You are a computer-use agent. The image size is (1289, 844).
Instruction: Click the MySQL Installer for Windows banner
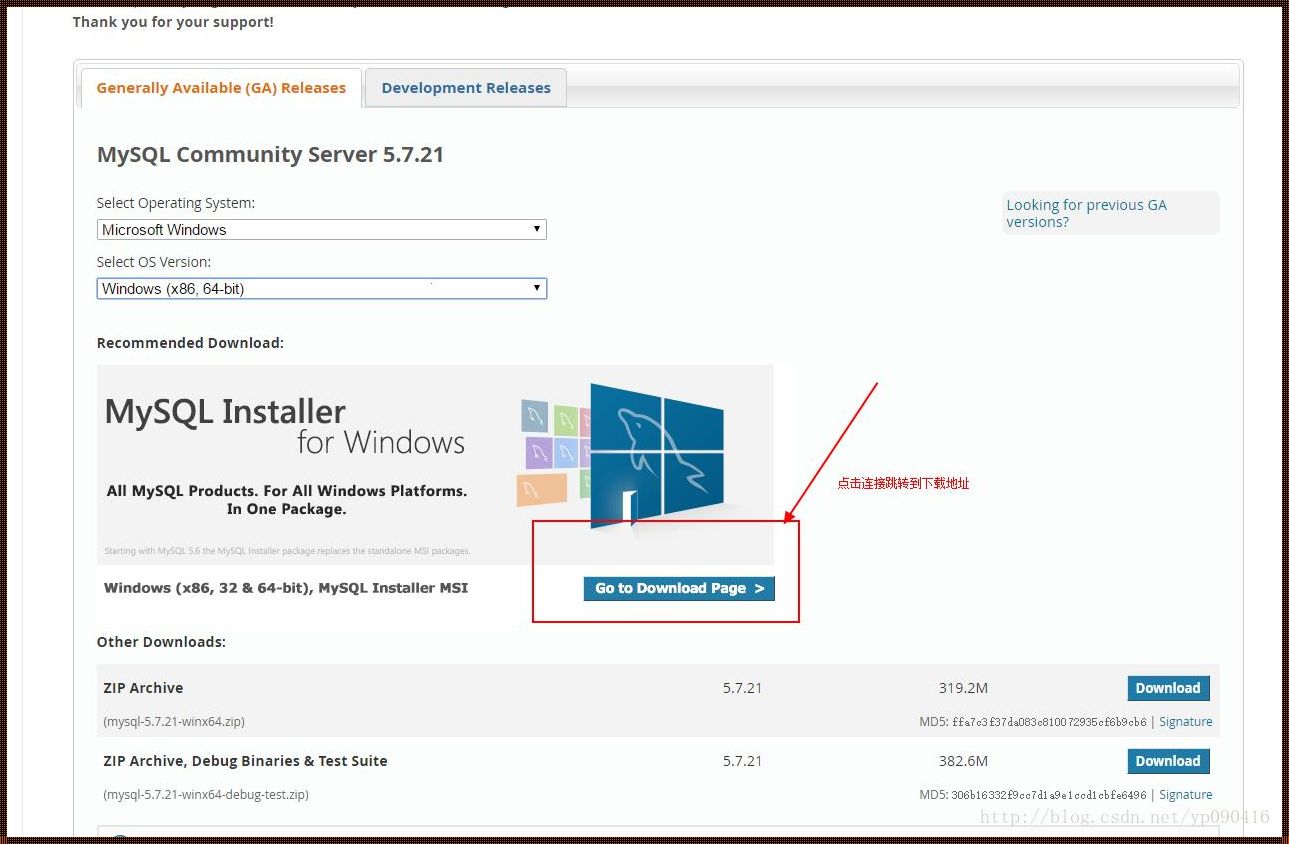tap(435, 464)
